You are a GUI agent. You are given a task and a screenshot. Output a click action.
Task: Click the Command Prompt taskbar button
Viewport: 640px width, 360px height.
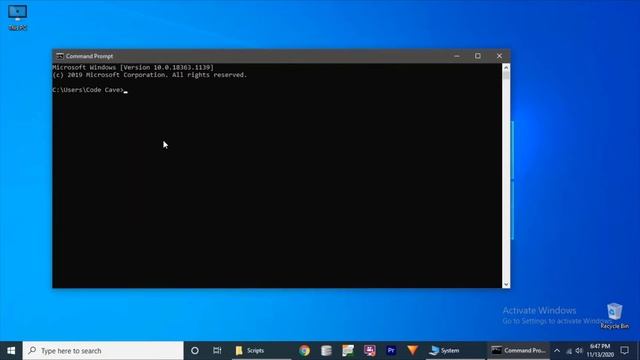tap(518, 351)
